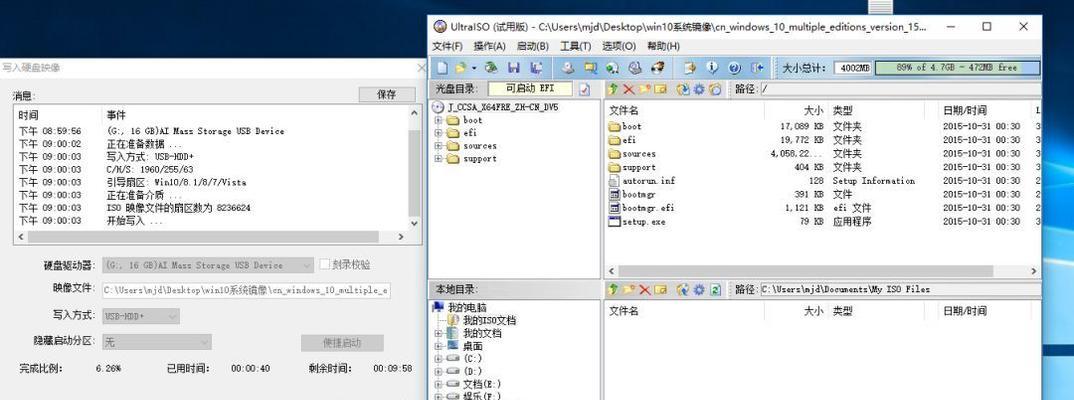Select J_CCSA_X64FRE_ZH-CN_DV5 root node
The image size is (1074, 400).
503,108
